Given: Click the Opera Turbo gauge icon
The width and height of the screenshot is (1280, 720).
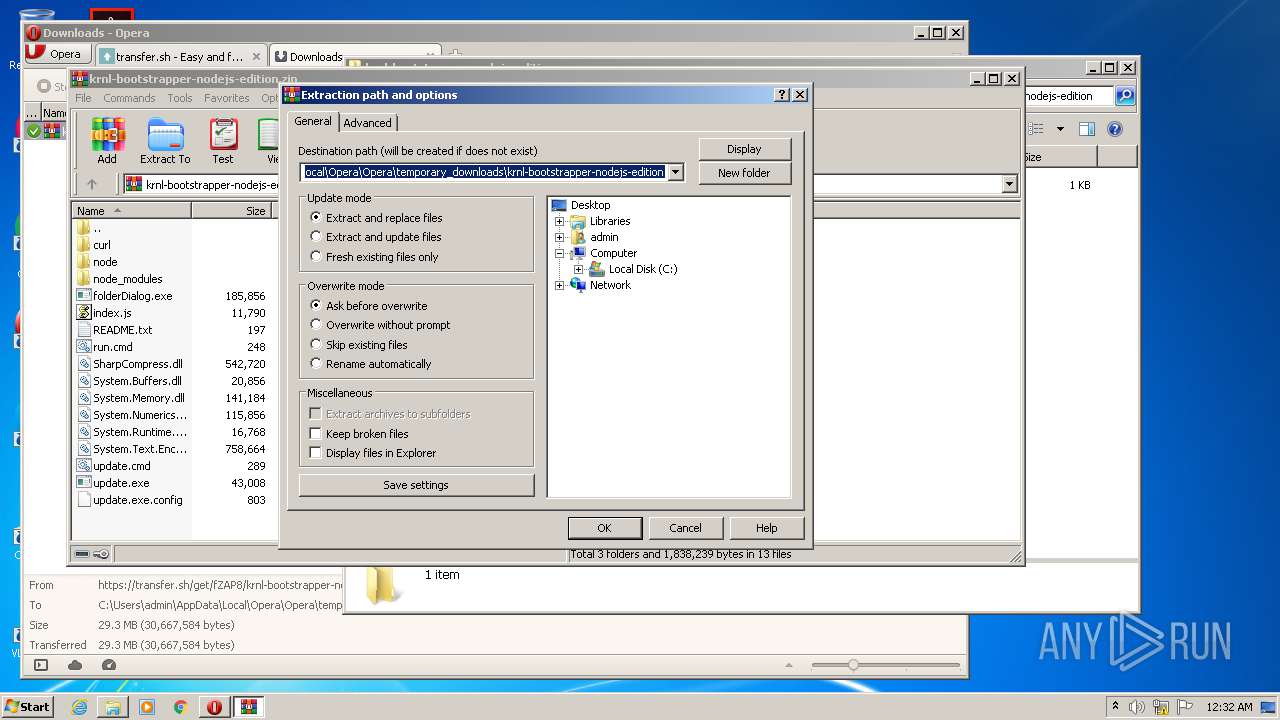Looking at the screenshot, I should click(x=109, y=665).
